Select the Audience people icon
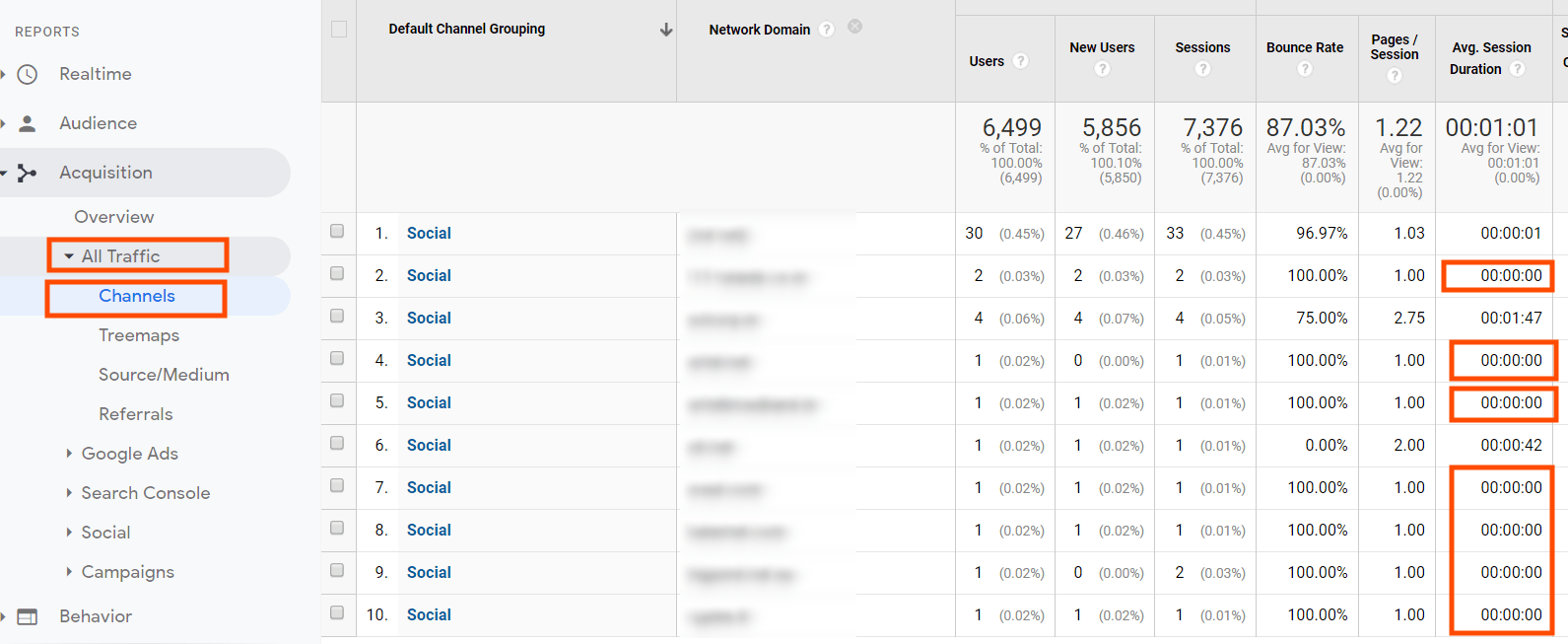 pyautogui.click(x=30, y=122)
